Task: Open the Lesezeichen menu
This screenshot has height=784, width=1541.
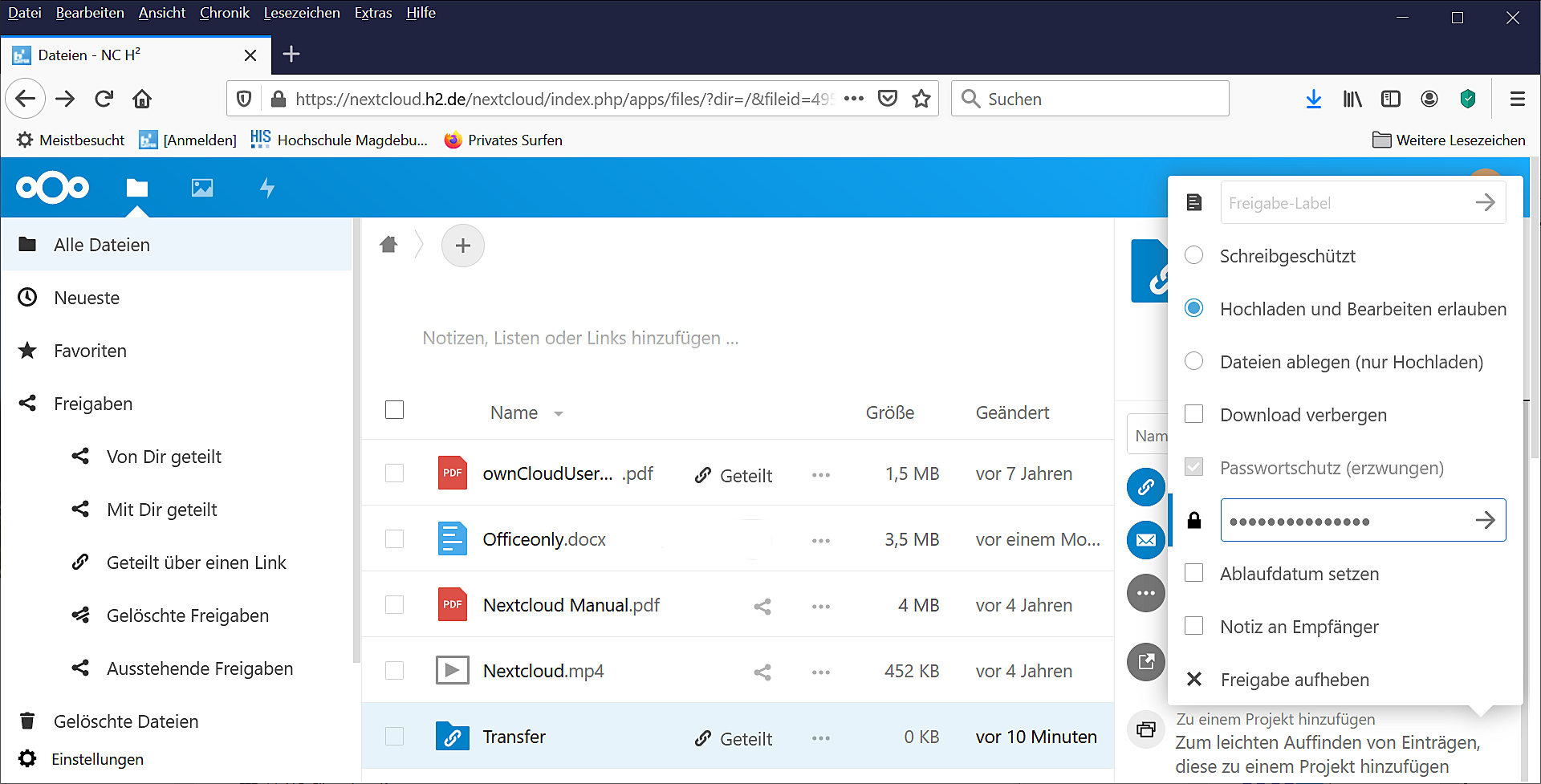Action: point(301,13)
